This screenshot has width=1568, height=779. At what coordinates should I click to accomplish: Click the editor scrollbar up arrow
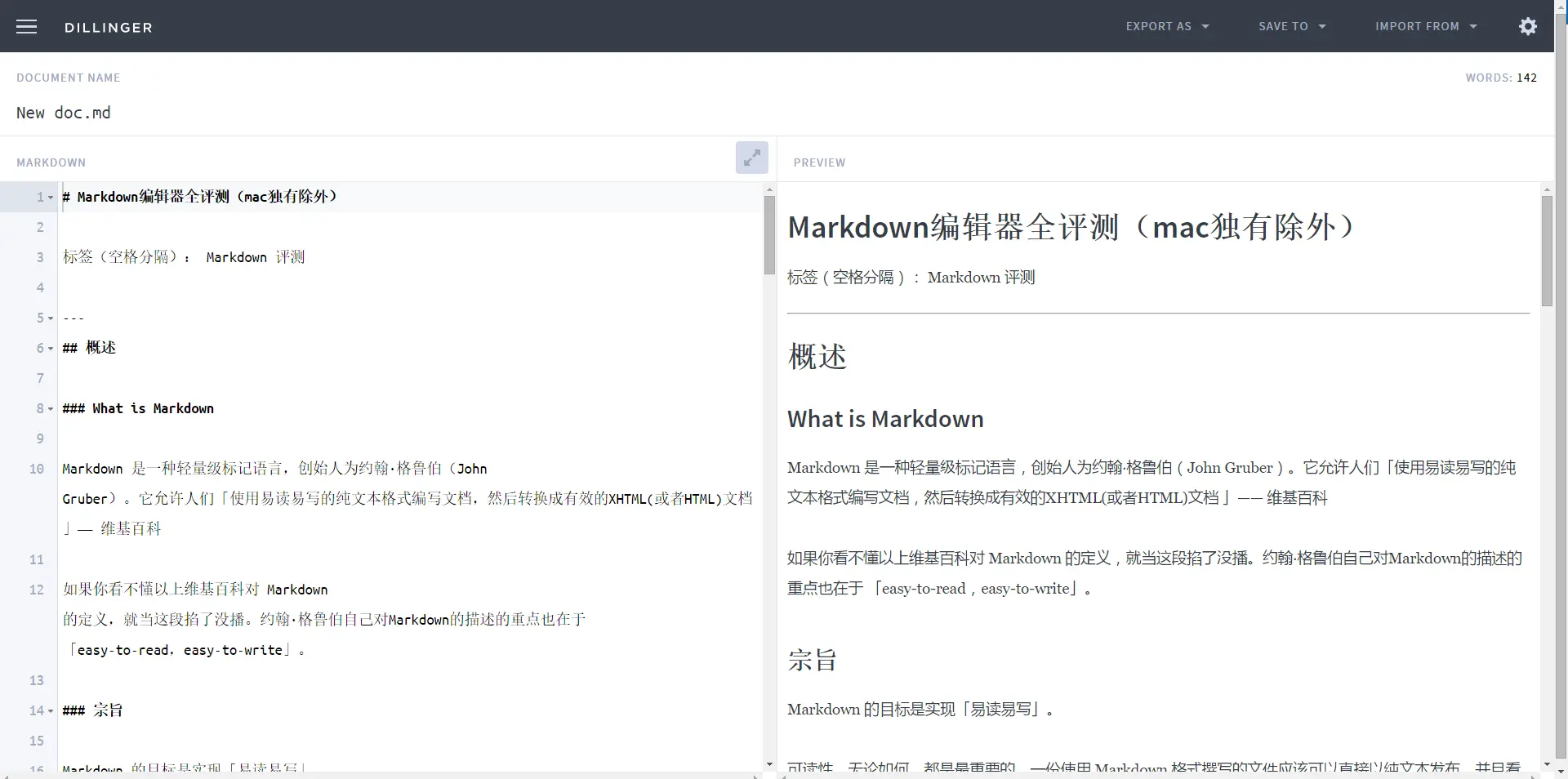point(769,189)
